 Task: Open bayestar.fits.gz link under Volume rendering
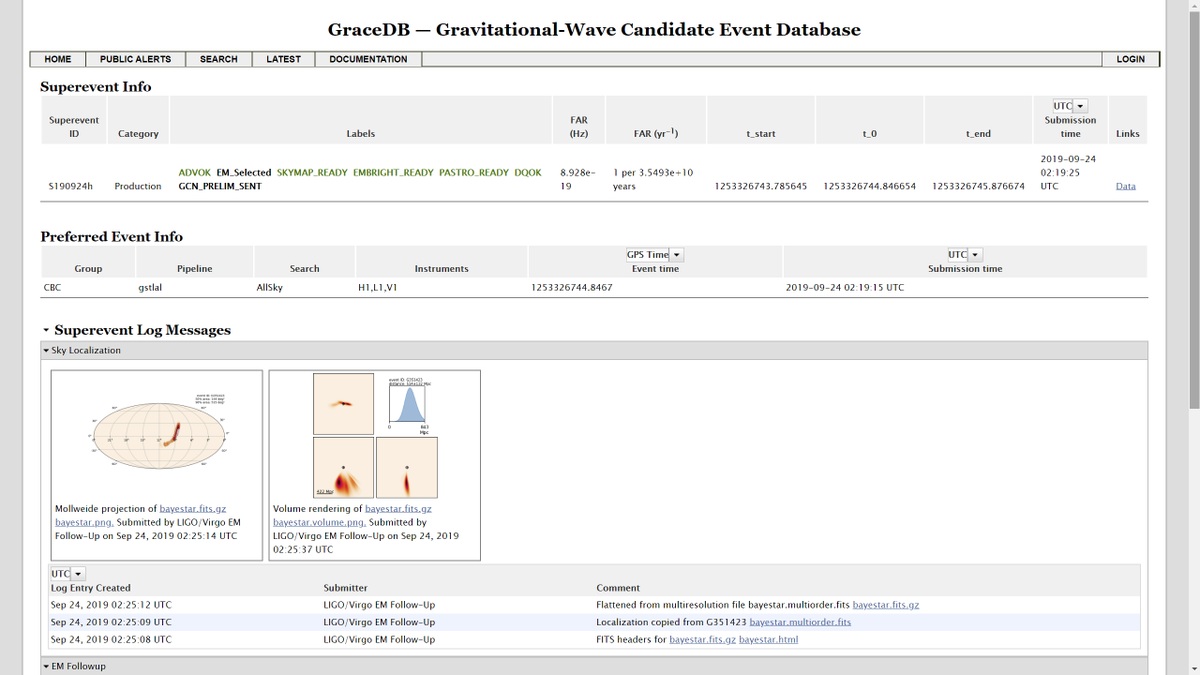point(398,509)
